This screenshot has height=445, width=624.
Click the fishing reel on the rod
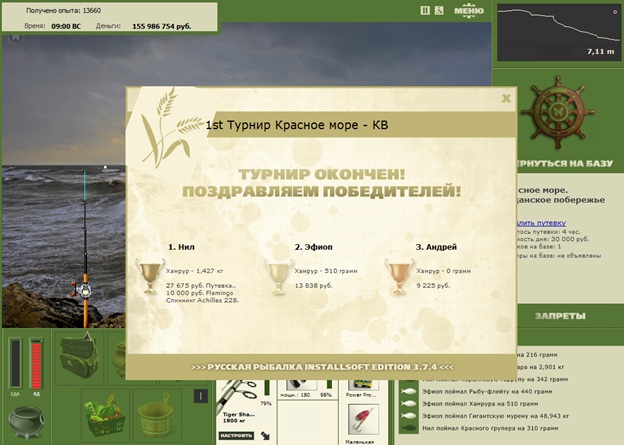[82, 291]
